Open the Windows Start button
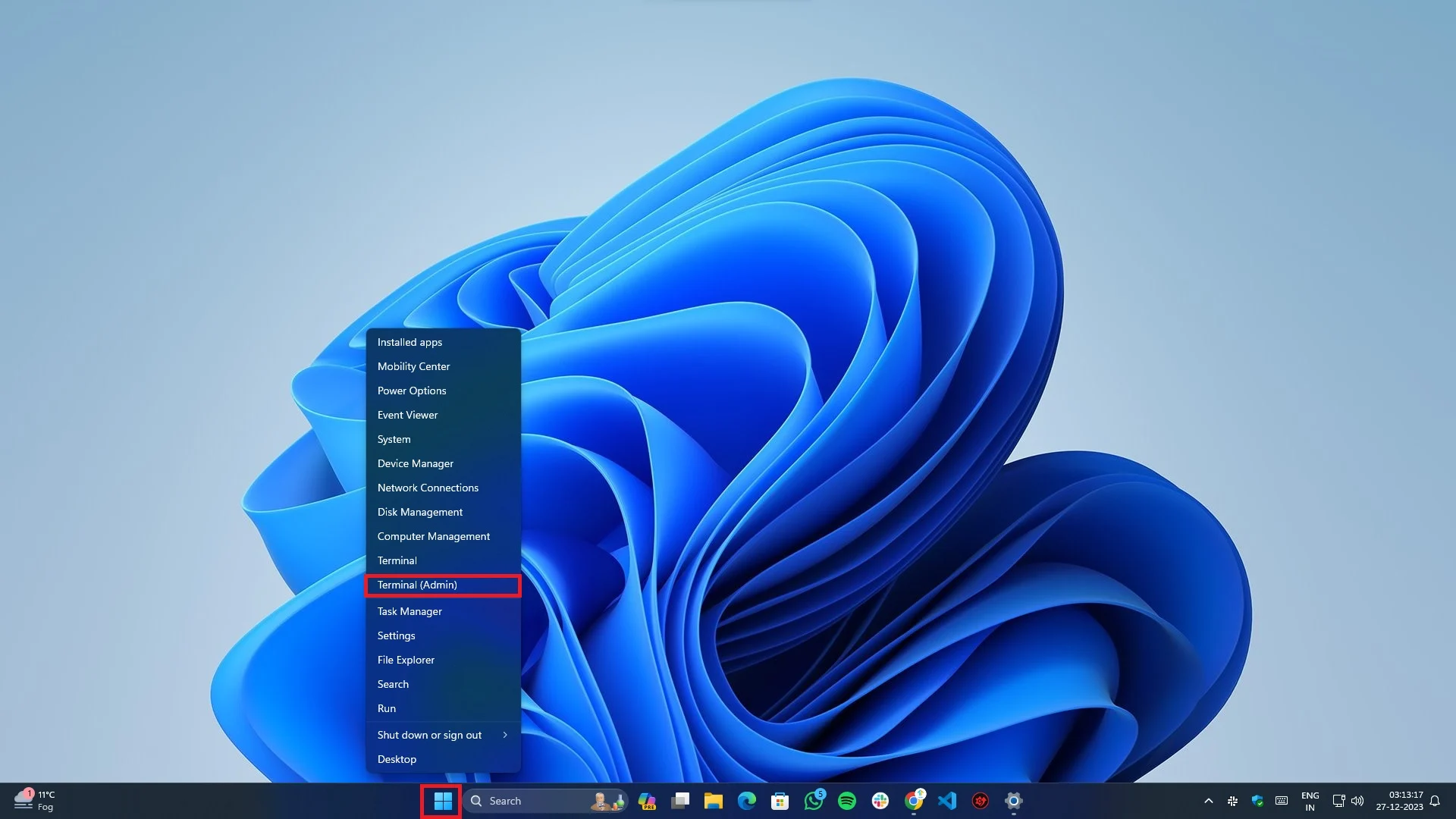The image size is (1456, 819). tap(443, 801)
